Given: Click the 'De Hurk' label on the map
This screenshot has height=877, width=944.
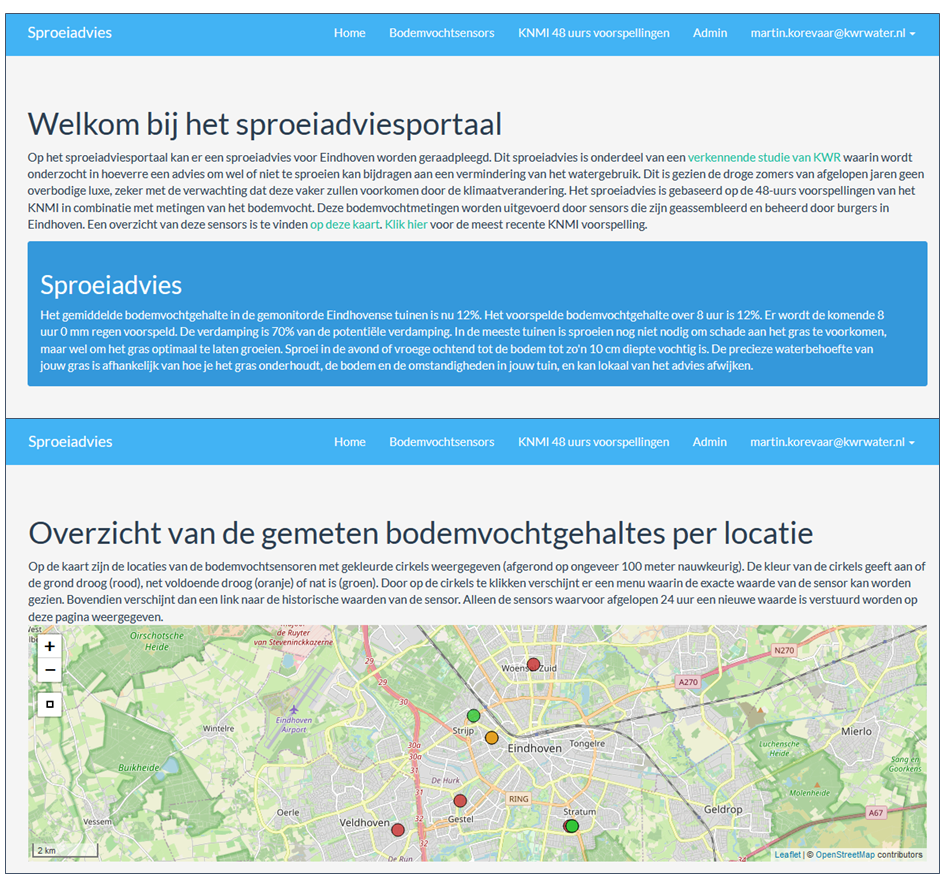Looking at the screenshot, I should pyautogui.click(x=446, y=780).
